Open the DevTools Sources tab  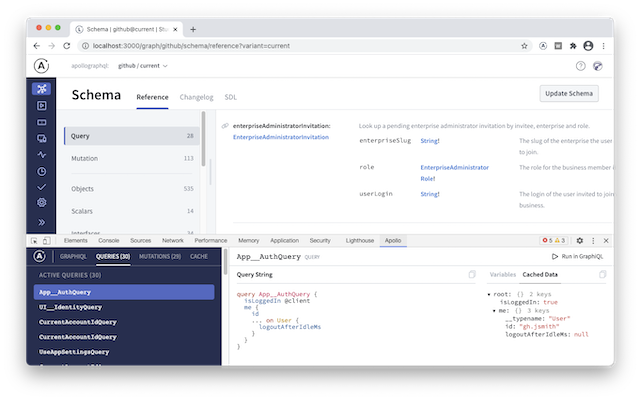140,241
